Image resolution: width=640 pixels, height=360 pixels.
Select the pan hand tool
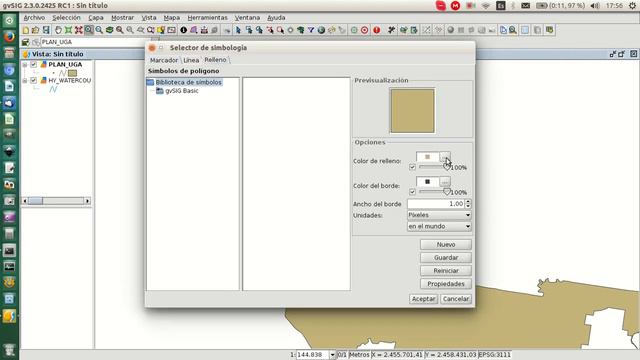tap(58, 30)
